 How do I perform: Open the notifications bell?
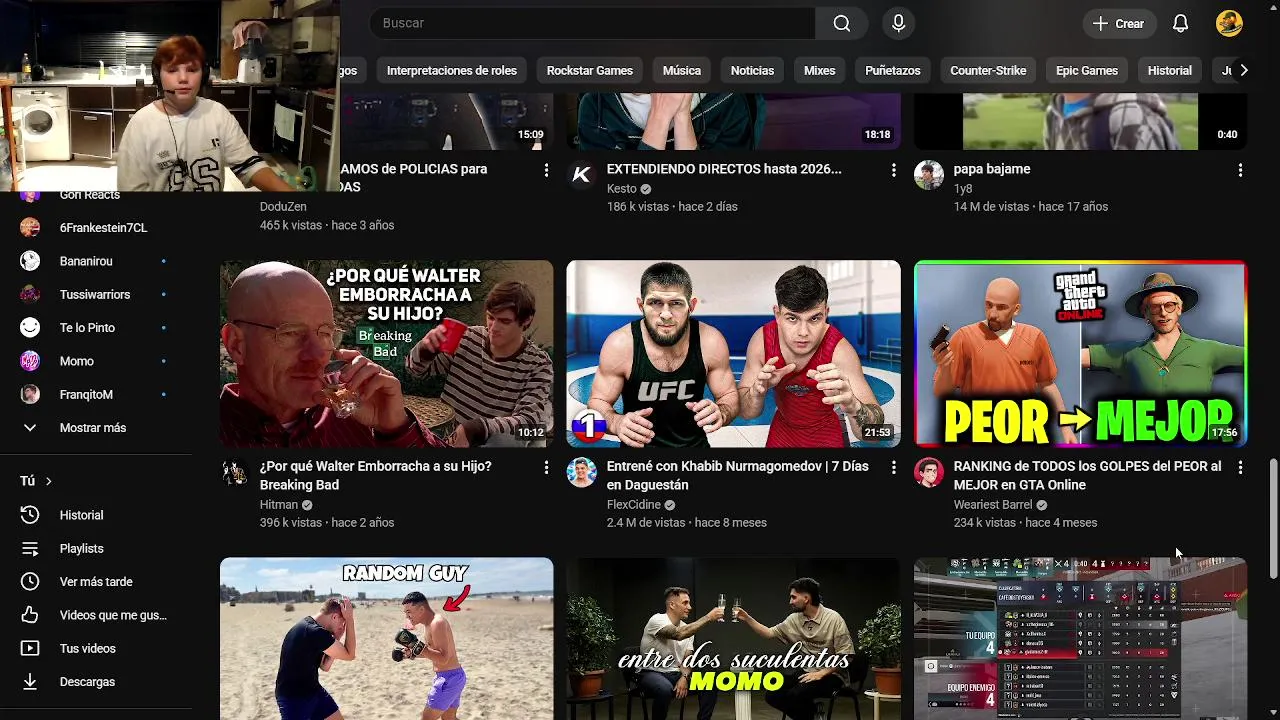[1180, 23]
